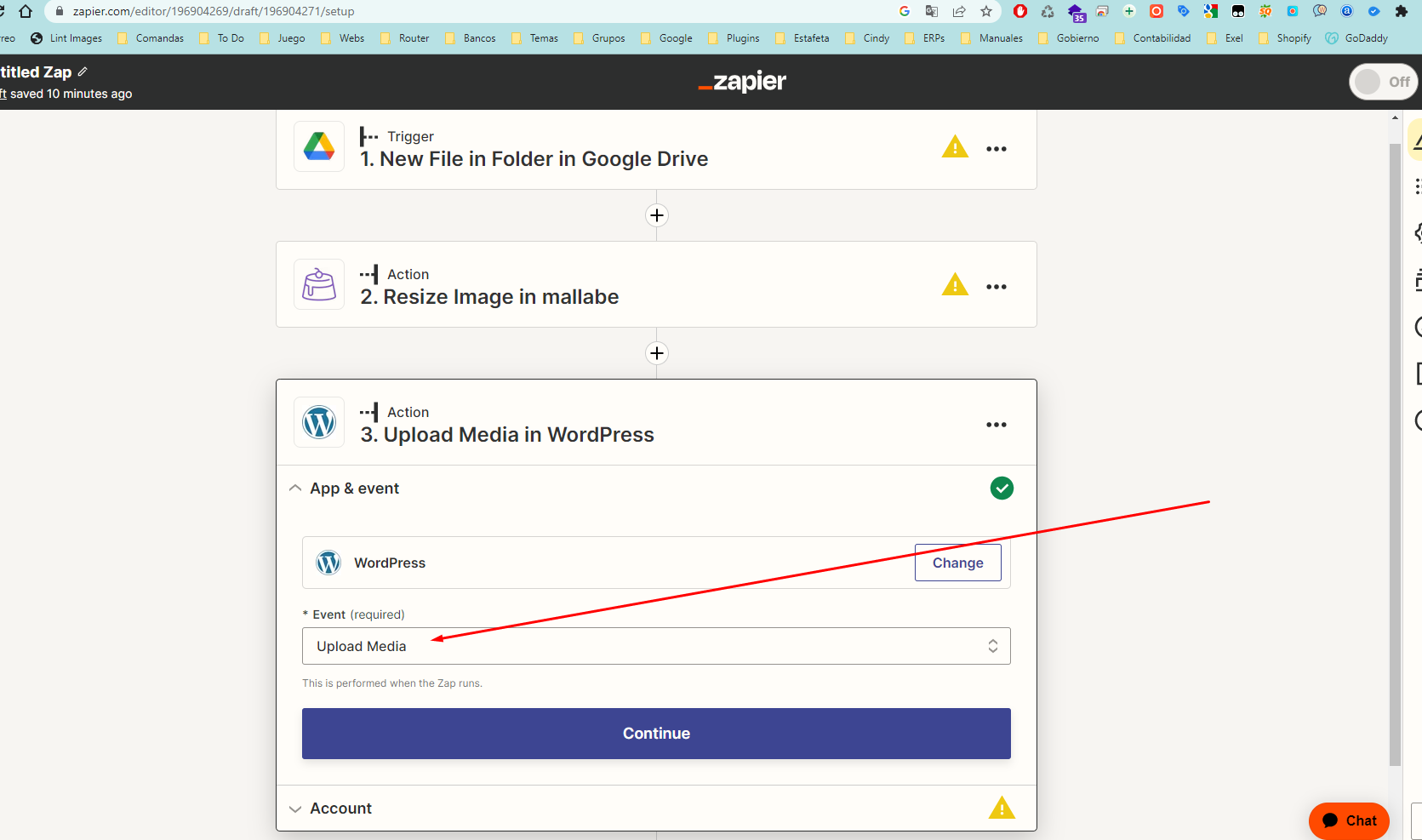This screenshot has height=840, width=1422.
Task: Open the Bancos bookmarks folder
Action: coord(471,38)
